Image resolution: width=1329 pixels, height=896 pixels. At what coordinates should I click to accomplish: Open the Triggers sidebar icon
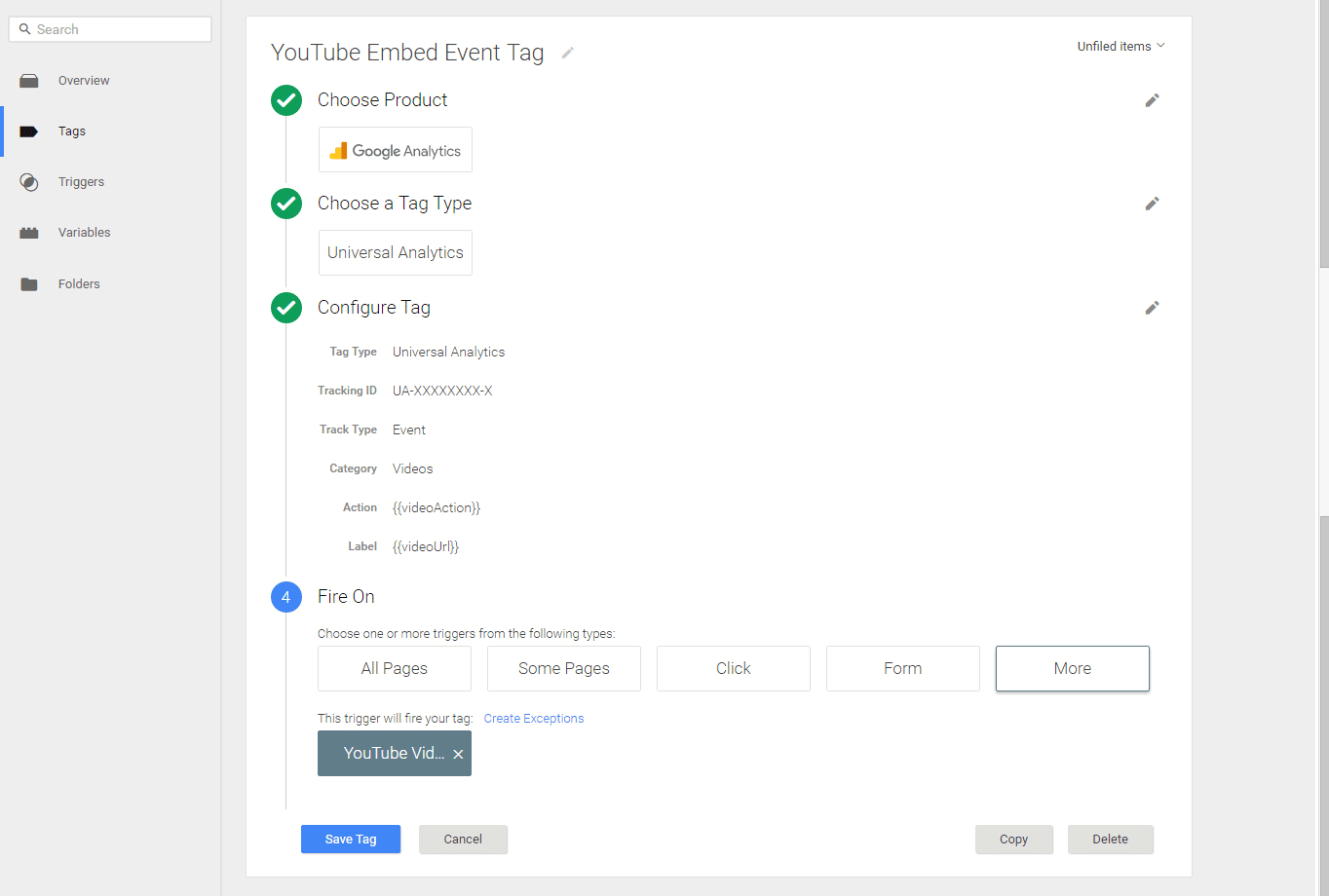point(29,181)
